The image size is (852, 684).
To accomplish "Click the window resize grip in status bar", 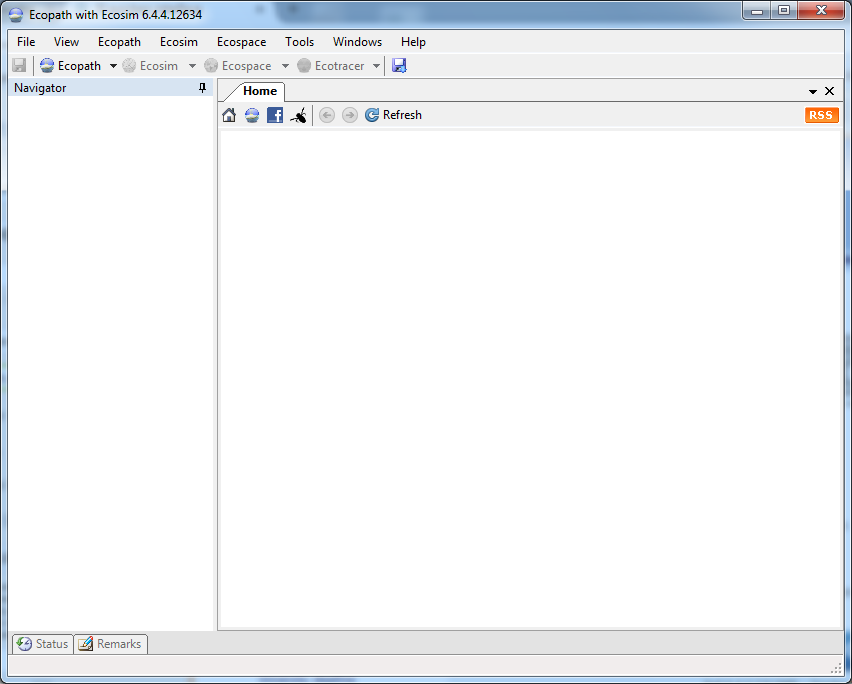I will point(837,668).
